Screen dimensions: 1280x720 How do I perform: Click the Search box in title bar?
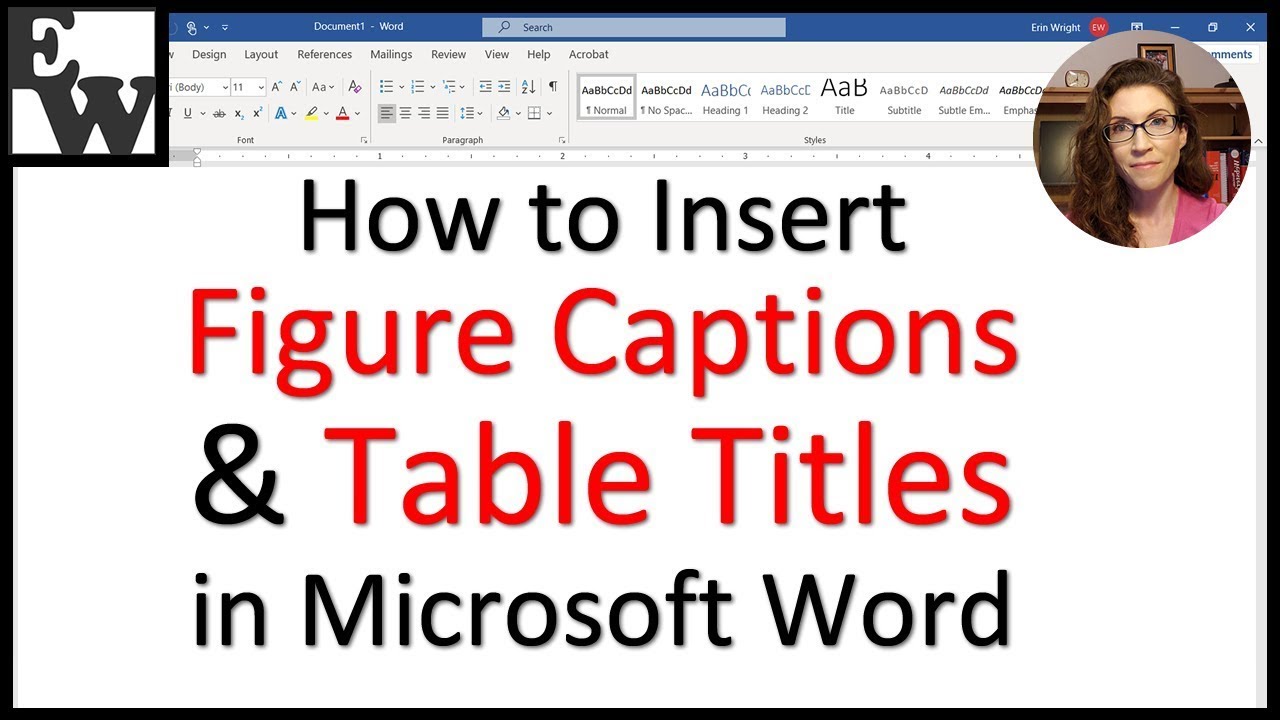point(634,27)
